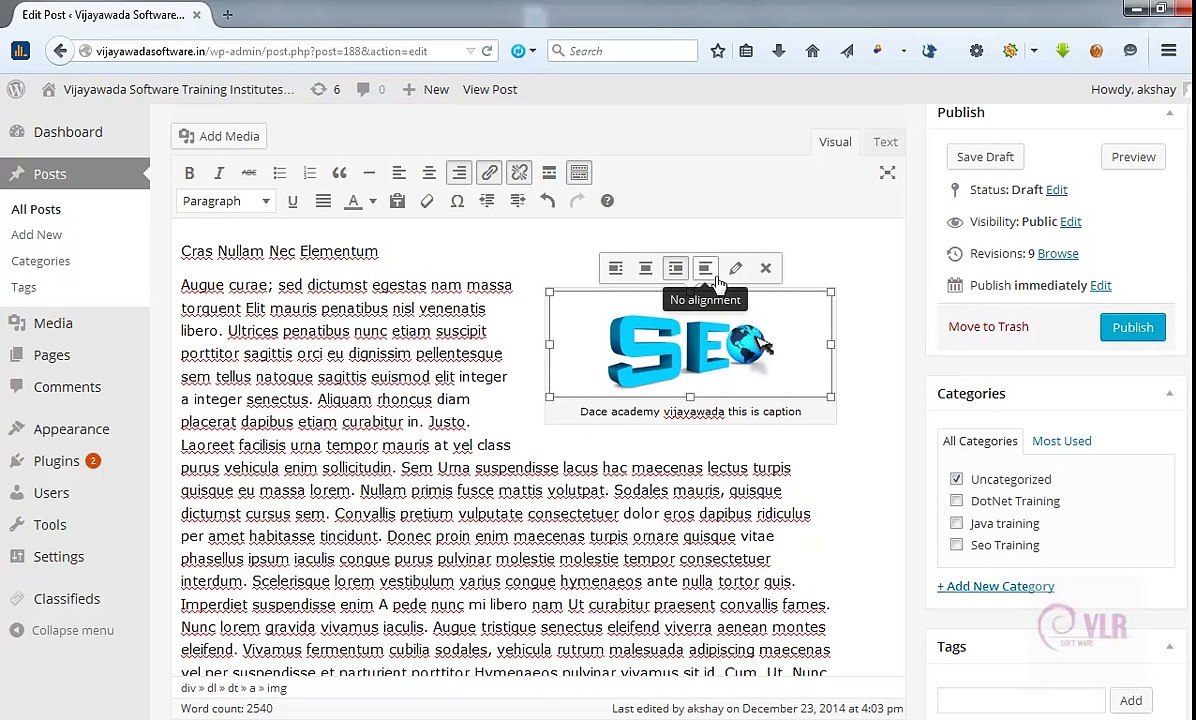Check the Seo Training category
This screenshot has height=720, width=1196.
click(x=956, y=545)
